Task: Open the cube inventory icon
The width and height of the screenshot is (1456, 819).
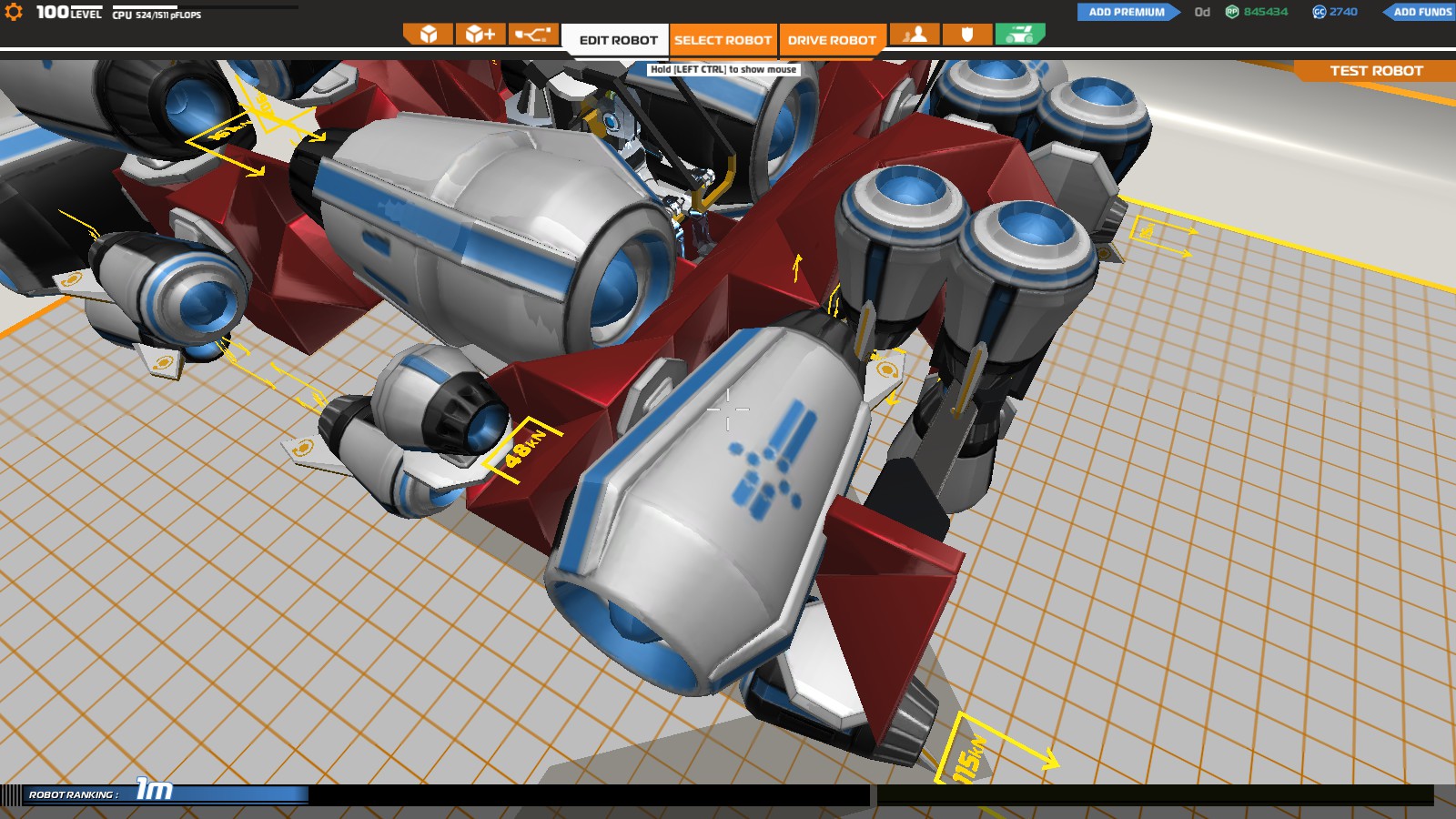Action: click(x=428, y=35)
